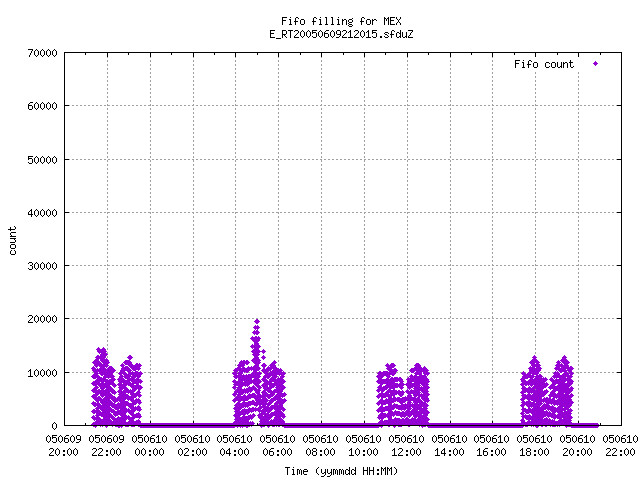Select the file name E_RT20050609212015.sfduZ
Viewport: 640px width, 480px height.
341,34
